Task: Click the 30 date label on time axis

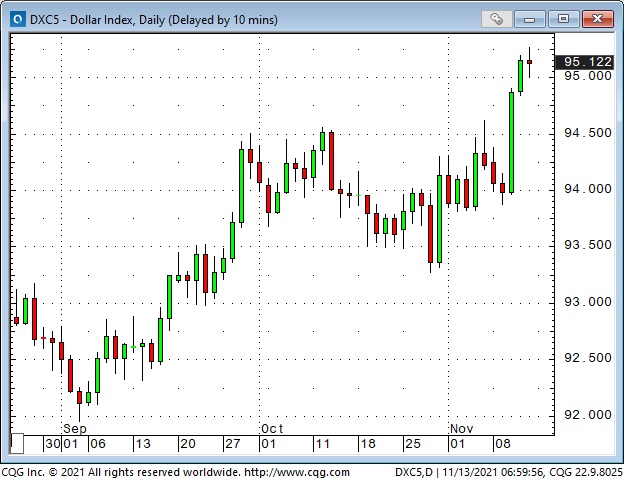Action: [53, 444]
